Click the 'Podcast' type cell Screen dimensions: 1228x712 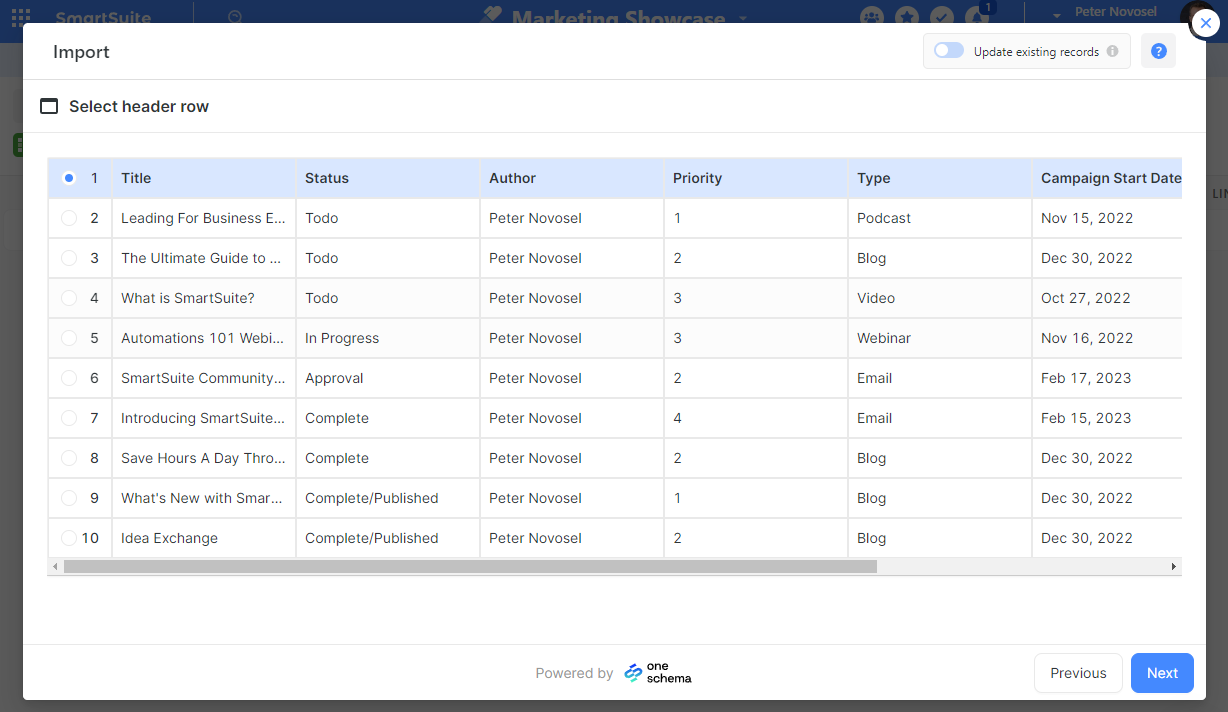click(x=940, y=218)
